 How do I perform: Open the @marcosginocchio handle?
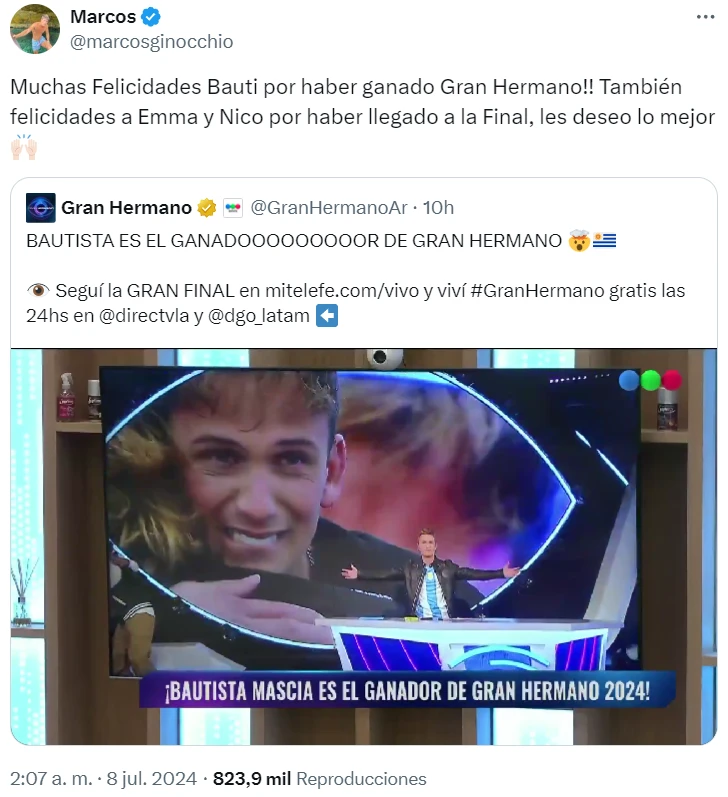tap(151, 42)
